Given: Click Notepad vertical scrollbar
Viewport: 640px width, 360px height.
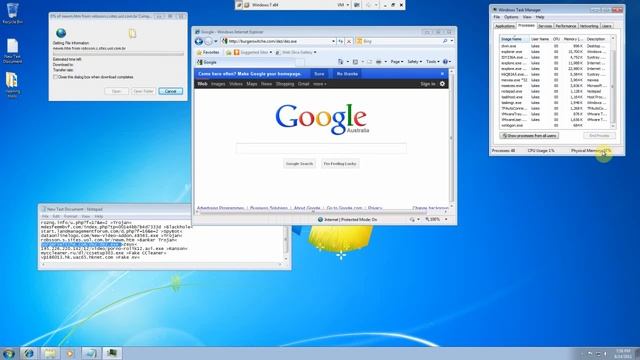Looking at the screenshot, I should [286, 241].
